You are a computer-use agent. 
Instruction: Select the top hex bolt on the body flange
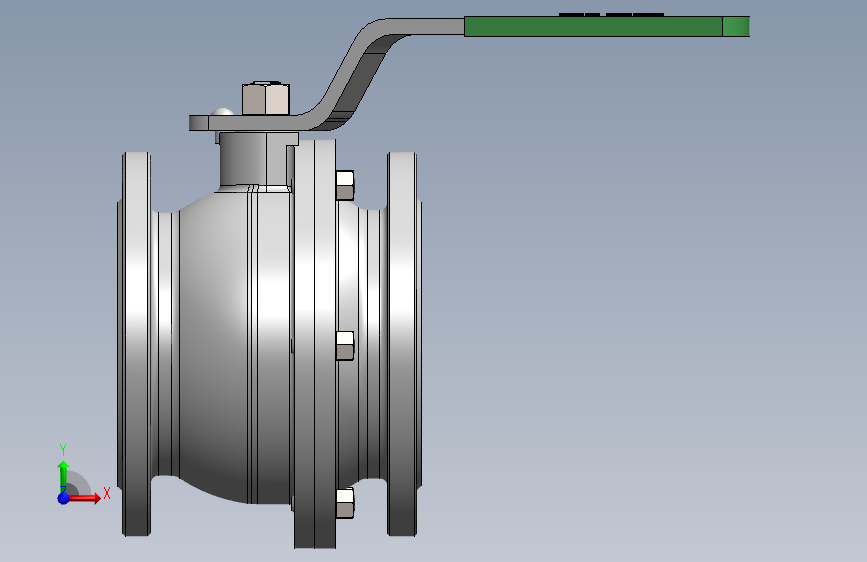[345, 185]
